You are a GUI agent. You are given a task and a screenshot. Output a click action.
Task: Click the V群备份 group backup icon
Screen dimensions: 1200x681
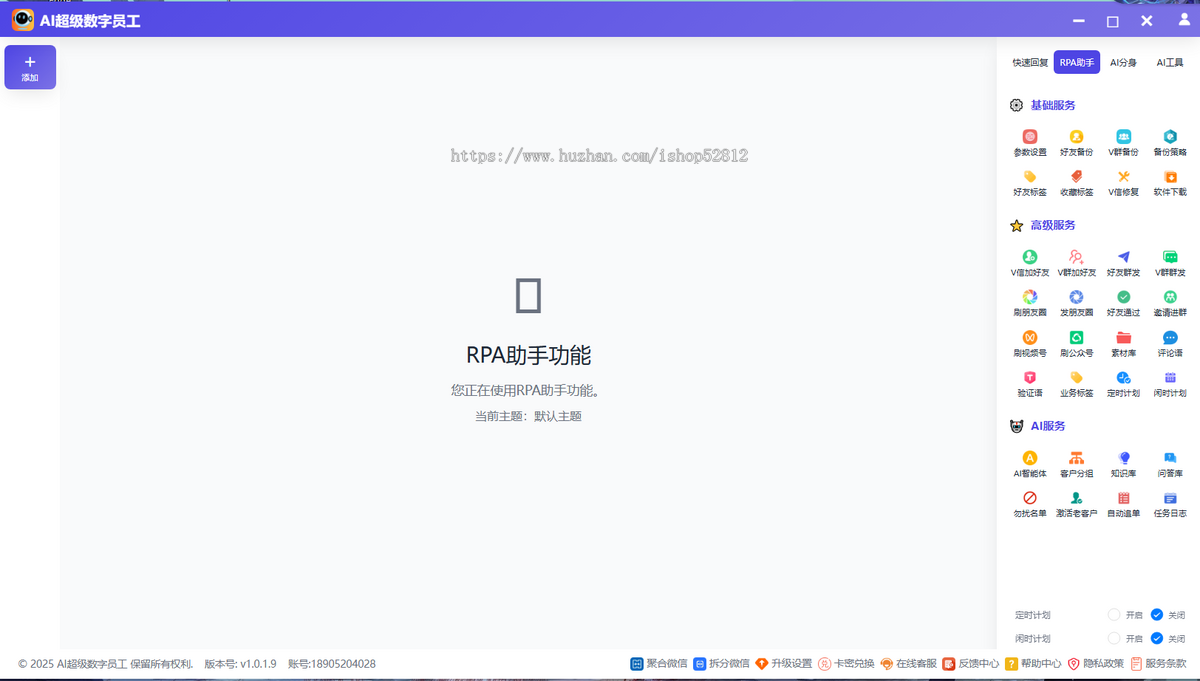pyautogui.click(x=1123, y=140)
